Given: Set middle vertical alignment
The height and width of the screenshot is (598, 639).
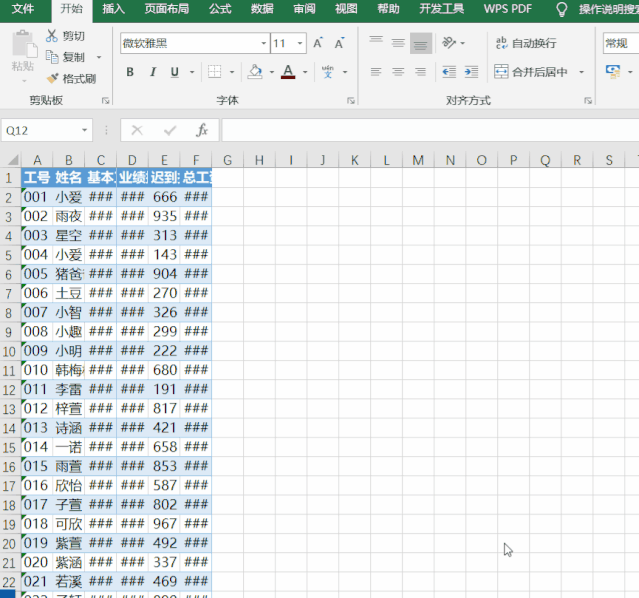Looking at the screenshot, I should (398, 42).
